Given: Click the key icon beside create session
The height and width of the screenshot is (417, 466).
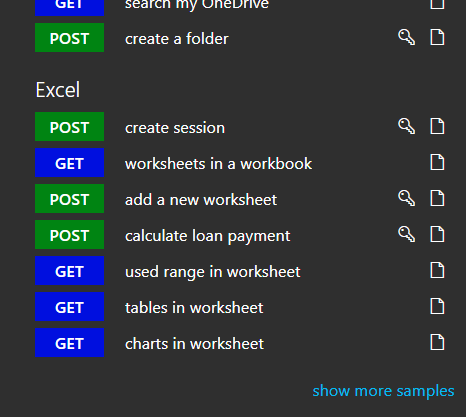Looking at the screenshot, I should (407, 126).
